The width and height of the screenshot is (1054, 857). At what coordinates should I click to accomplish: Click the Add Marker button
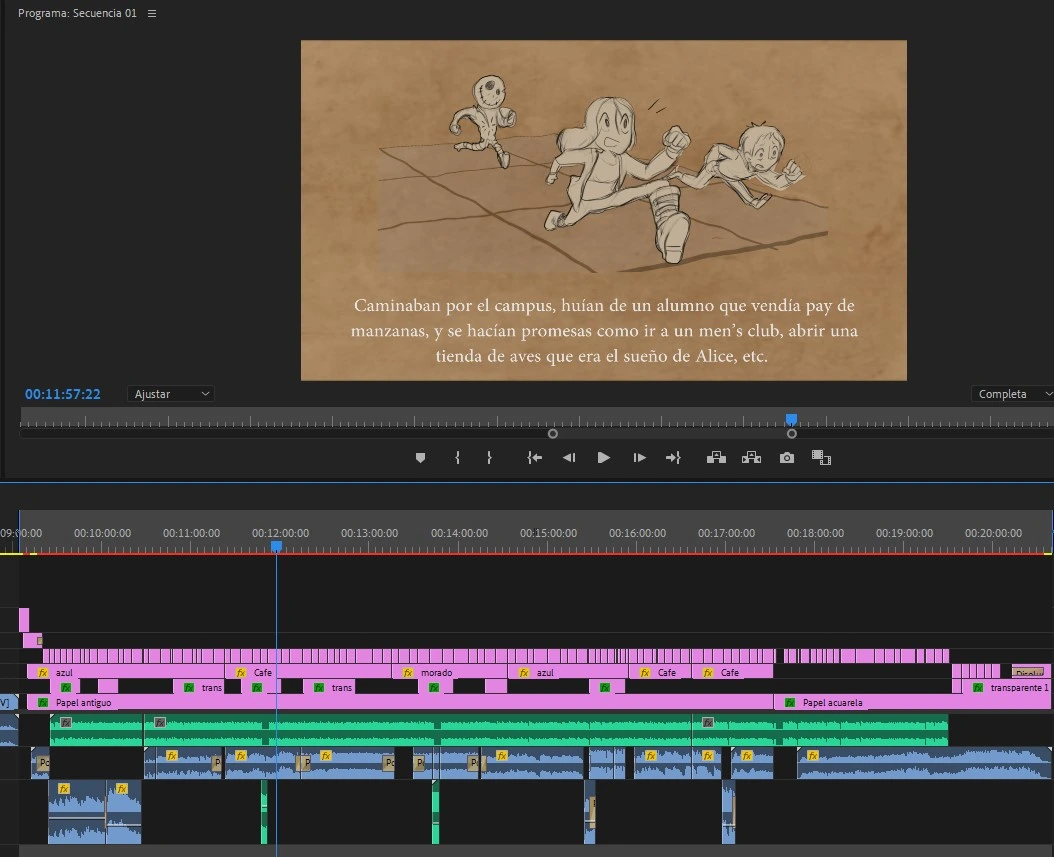tap(420, 457)
